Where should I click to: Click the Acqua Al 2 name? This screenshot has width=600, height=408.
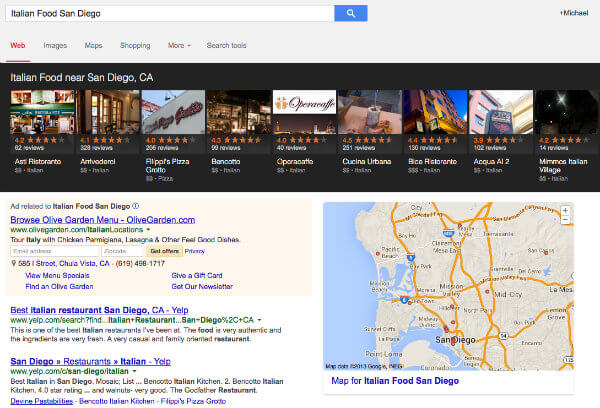(x=491, y=162)
